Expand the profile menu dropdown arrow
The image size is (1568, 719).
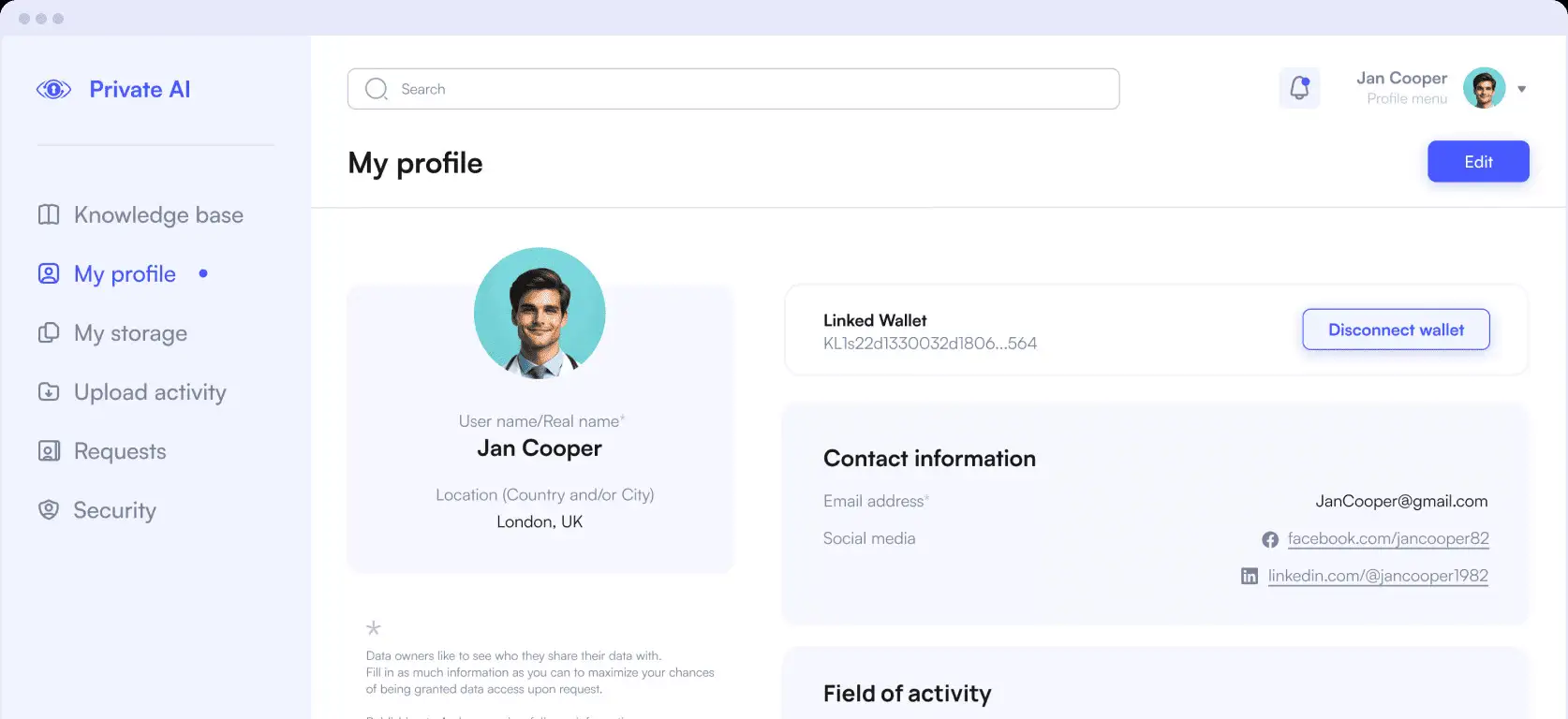(x=1522, y=89)
